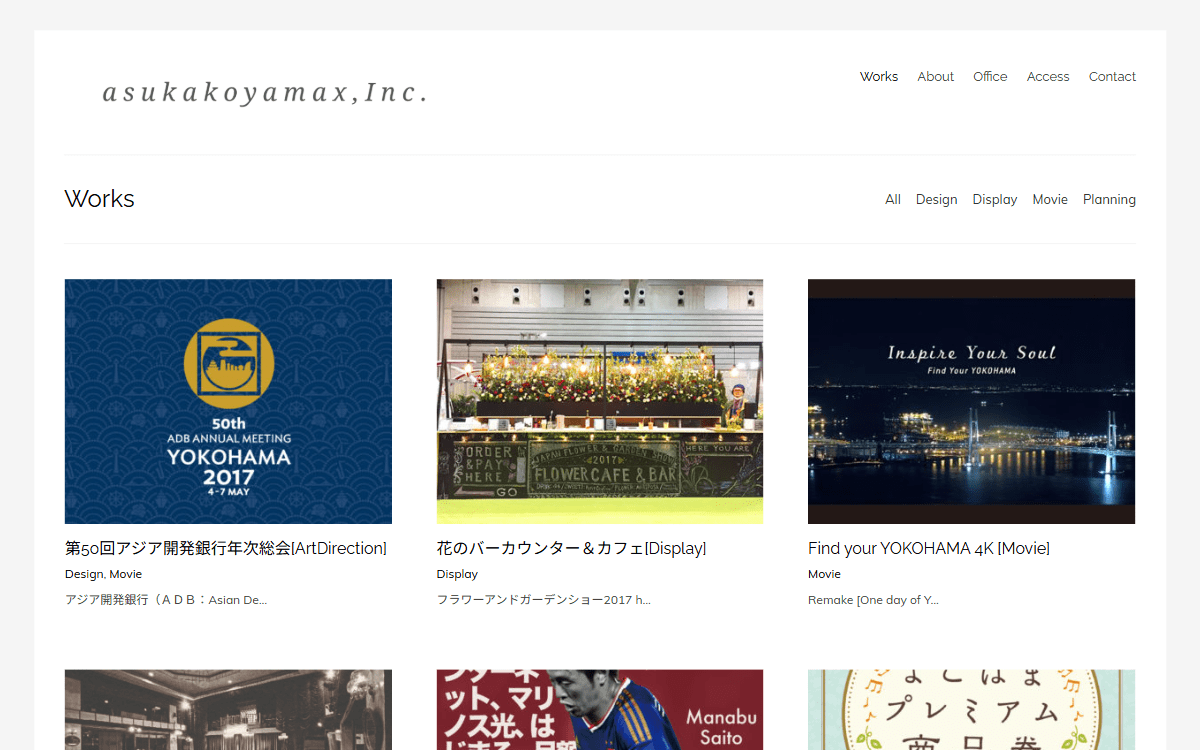The image size is (1200, 750).
Task: Open the Office menu link
Action: click(x=990, y=76)
